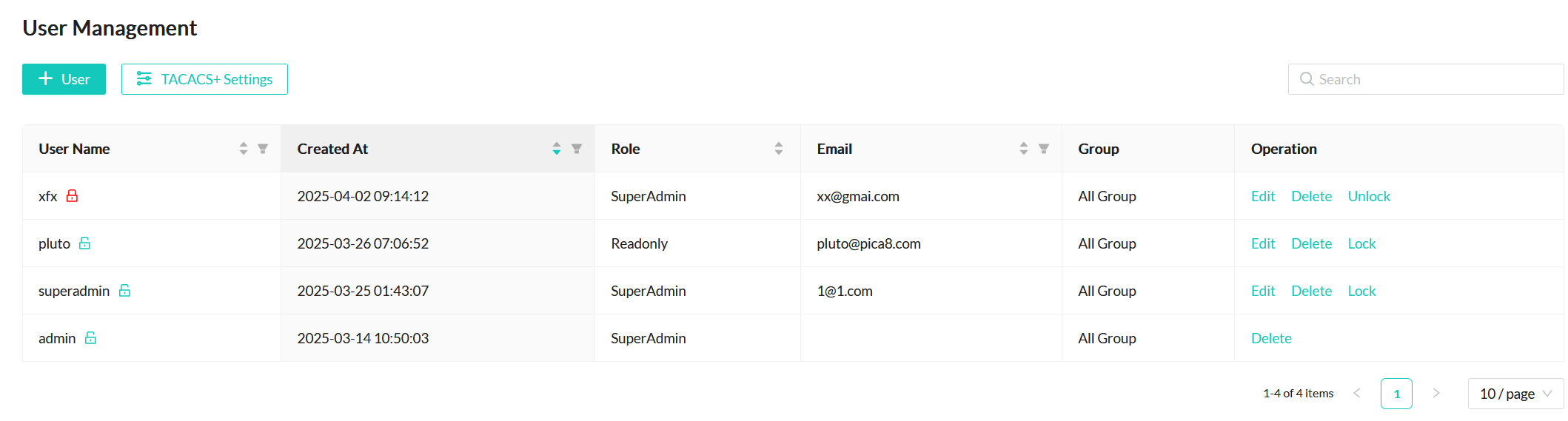
Task: Toggle sort order on User Name column
Action: point(244,149)
